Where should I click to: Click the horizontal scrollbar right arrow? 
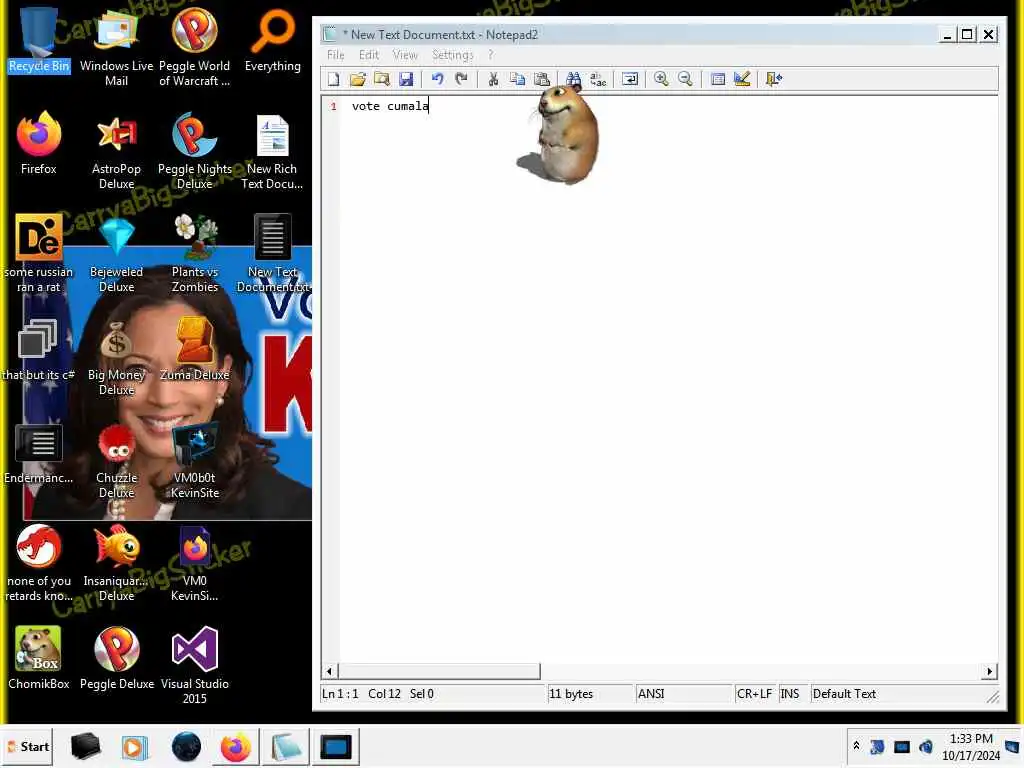coord(989,671)
